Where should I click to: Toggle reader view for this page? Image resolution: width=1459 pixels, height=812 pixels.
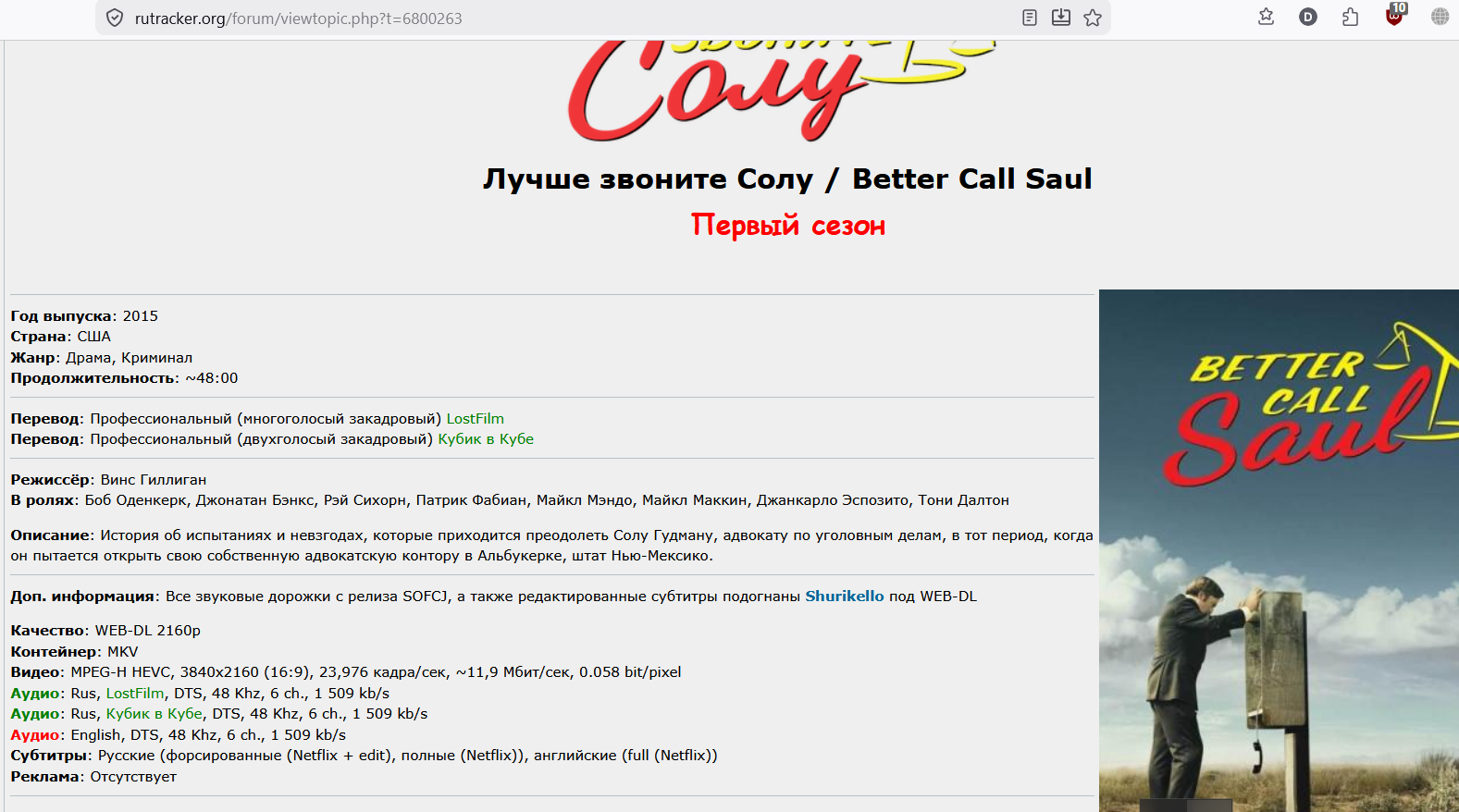pyautogui.click(x=1030, y=18)
